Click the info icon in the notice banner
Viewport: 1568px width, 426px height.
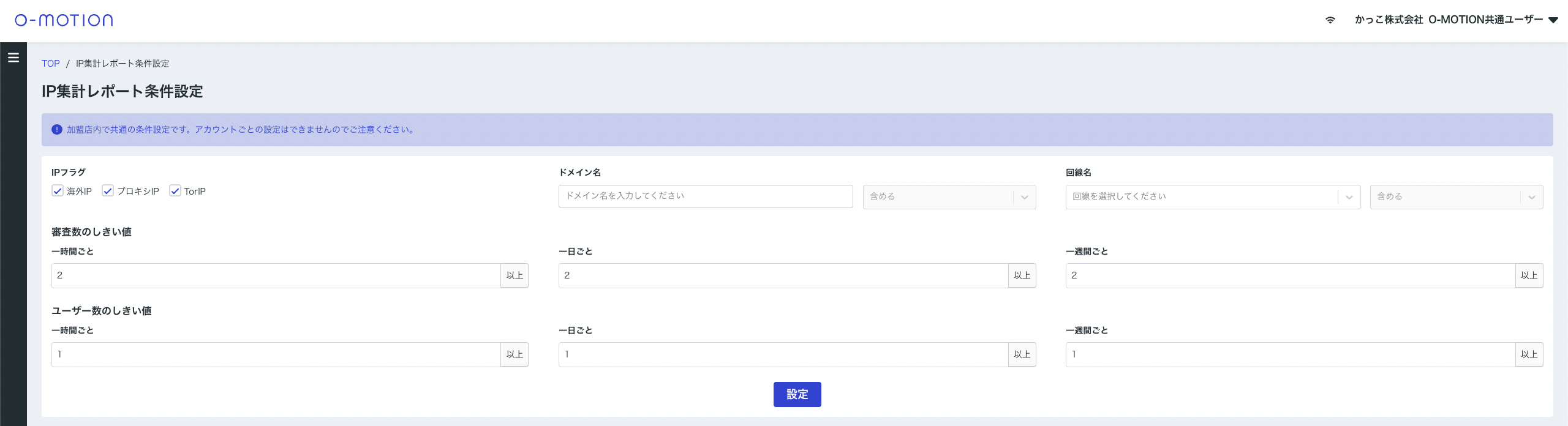(57, 130)
